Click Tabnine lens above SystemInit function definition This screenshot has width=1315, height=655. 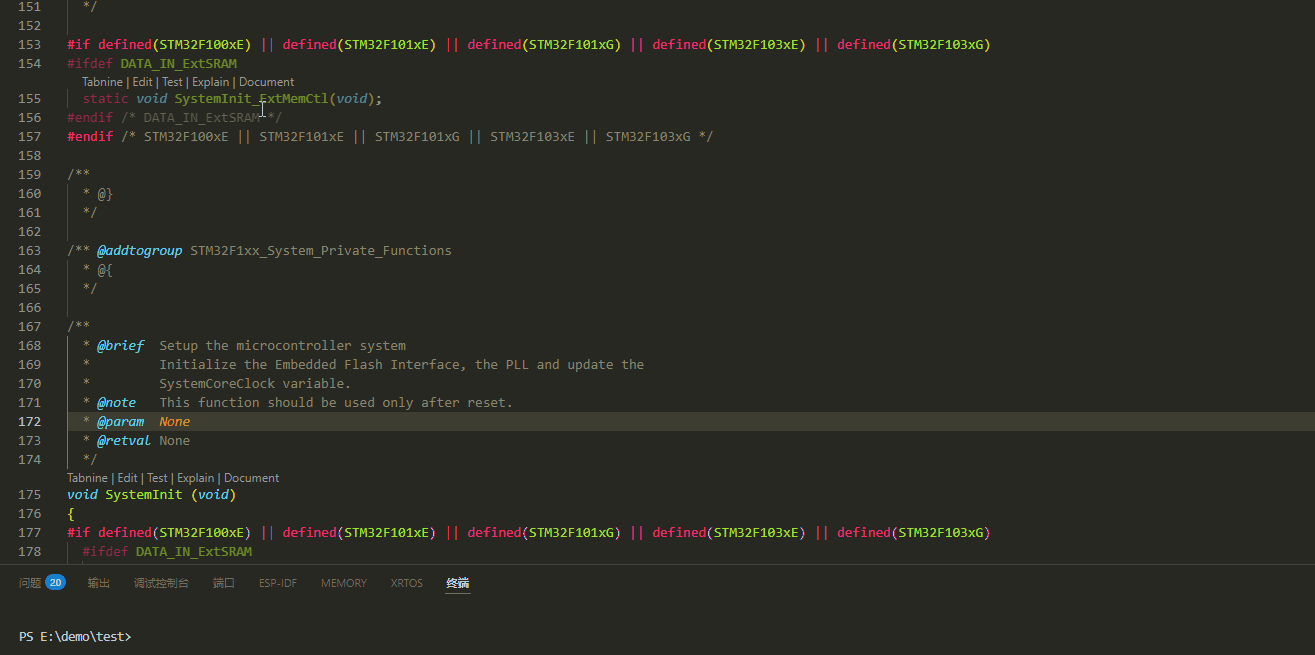coord(87,477)
